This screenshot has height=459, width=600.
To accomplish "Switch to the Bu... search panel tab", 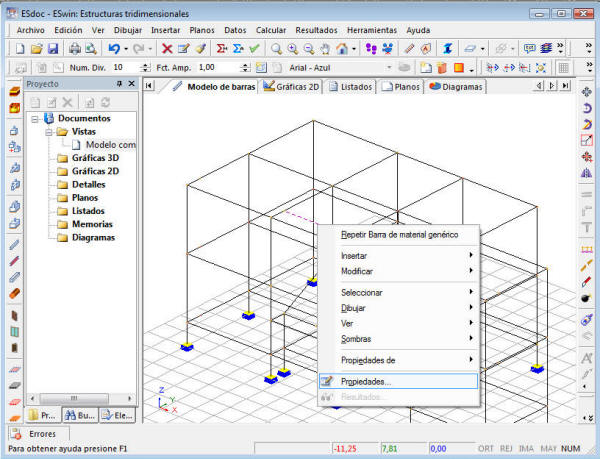I will (x=80, y=415).
